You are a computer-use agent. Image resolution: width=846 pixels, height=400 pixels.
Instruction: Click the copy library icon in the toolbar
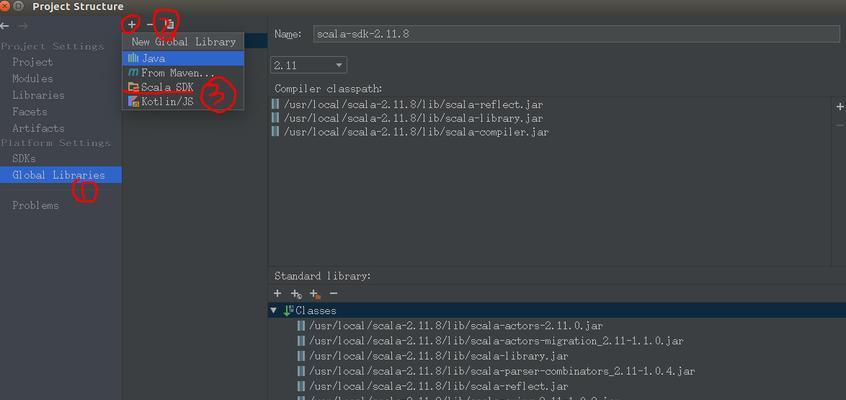coord(169,24)
